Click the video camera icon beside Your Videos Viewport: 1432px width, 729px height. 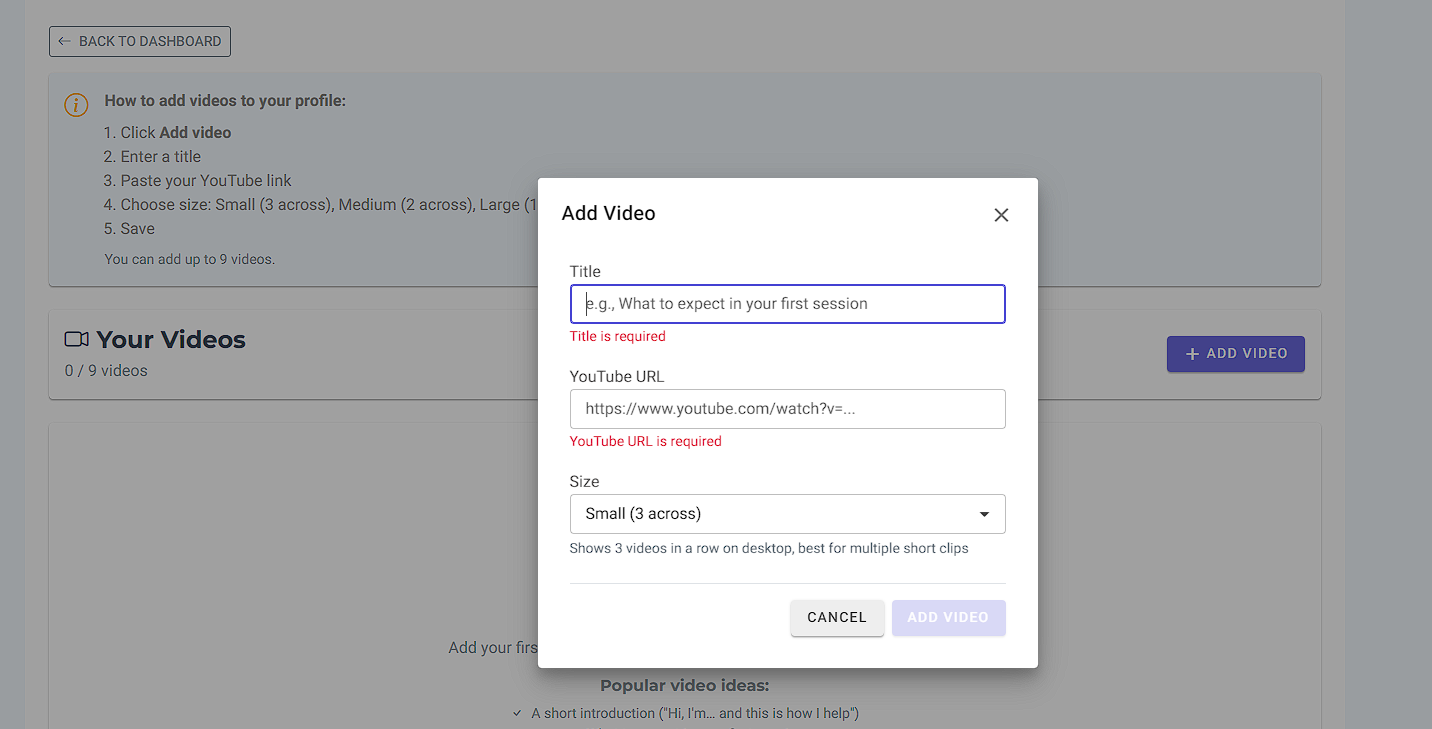[77, 340]
